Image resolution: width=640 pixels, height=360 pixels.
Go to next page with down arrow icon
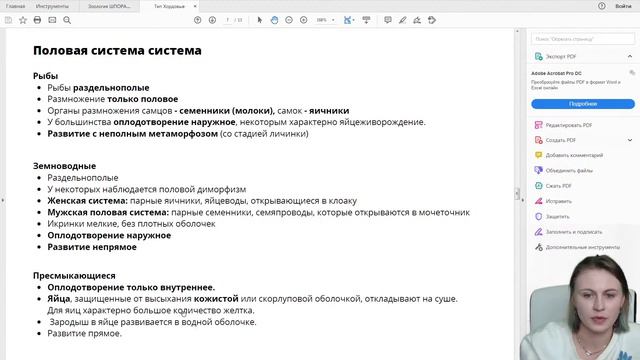pos(212,20)
